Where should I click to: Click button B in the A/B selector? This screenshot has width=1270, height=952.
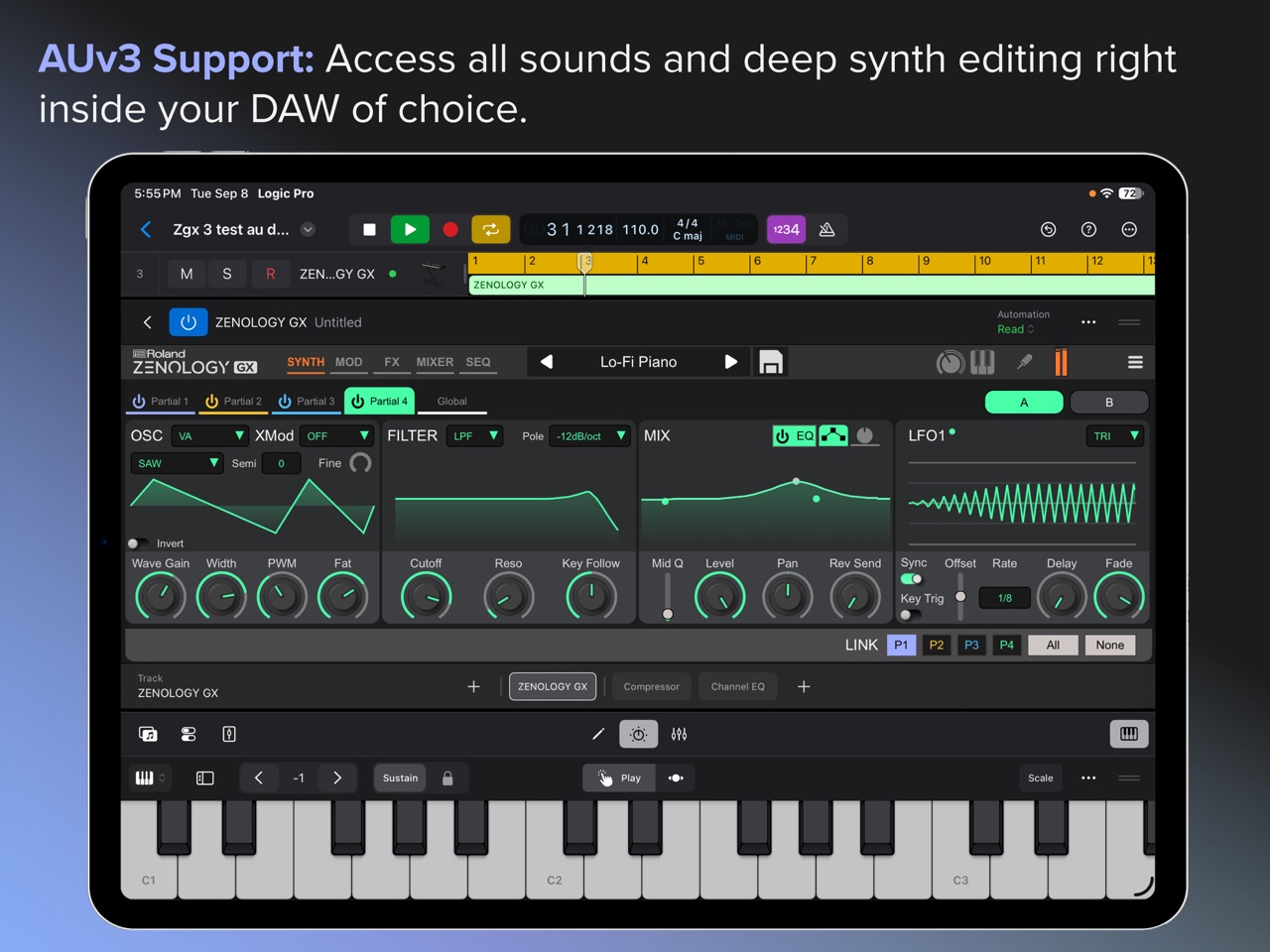tap(1108, 402)
